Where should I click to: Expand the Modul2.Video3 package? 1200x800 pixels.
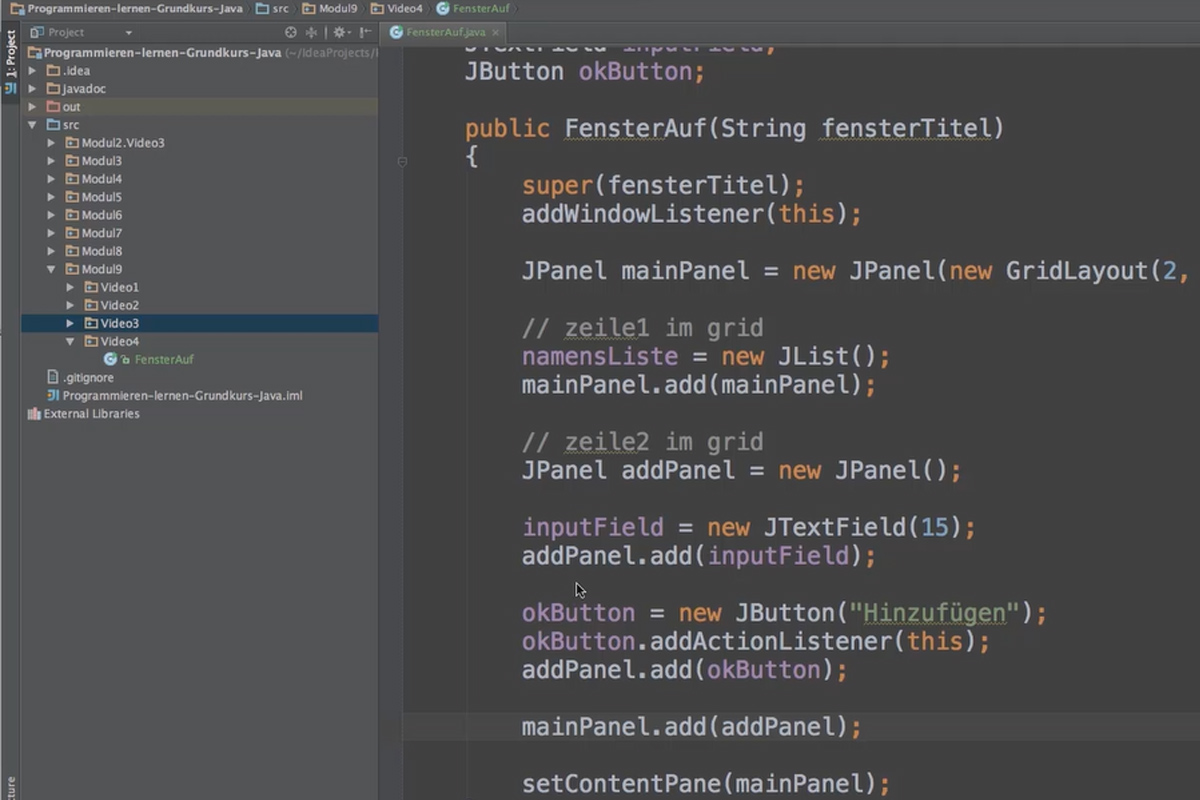pyautogui.click(x=52, y=143)
